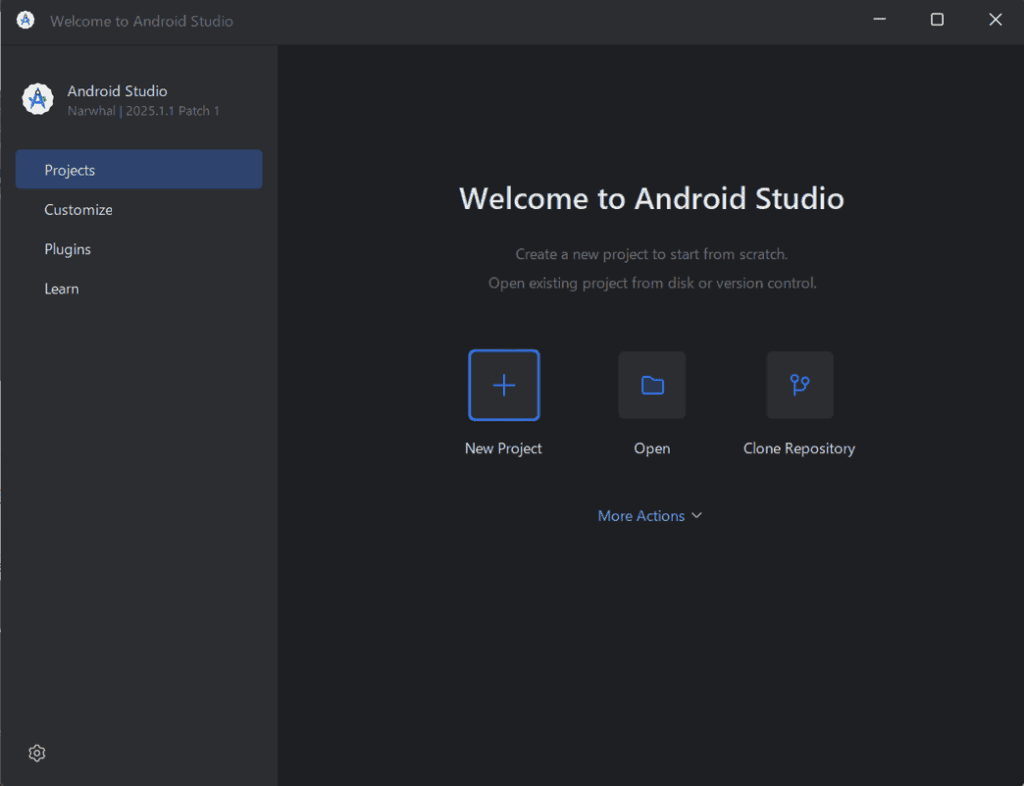The width and height of the screenshot is (1024, 786).
Task: Click the New Project label
Action: [504, 448]
